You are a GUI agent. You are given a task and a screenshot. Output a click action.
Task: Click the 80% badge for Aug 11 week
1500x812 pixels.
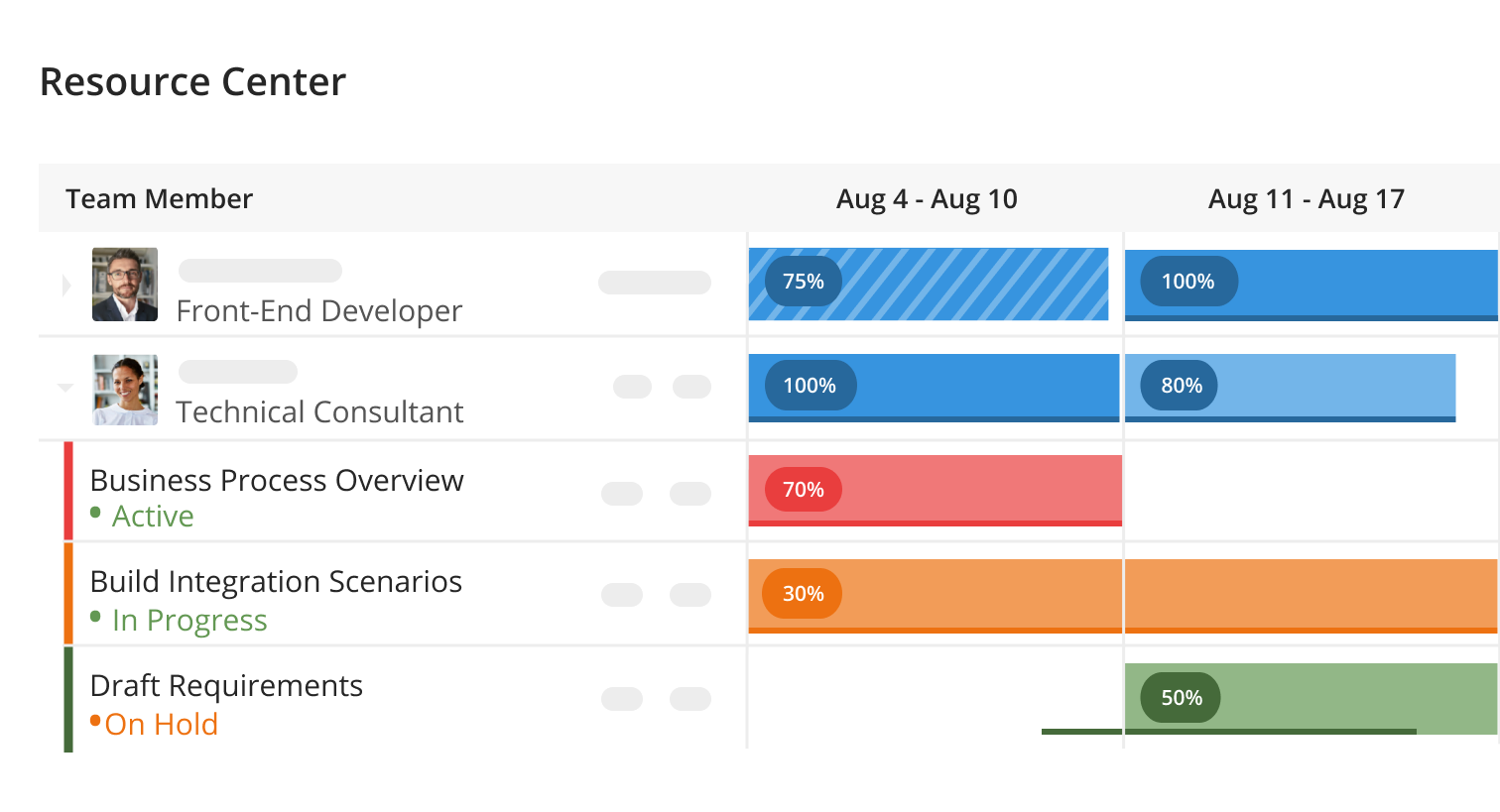tap(1181, 386)
